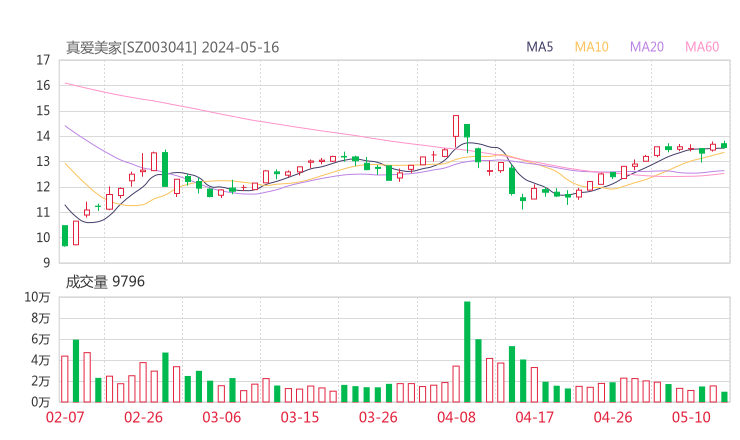
Task: Click the chart title 真爱美家[SZ003041] 2024-05-16
Action: [x=172, y=48]
